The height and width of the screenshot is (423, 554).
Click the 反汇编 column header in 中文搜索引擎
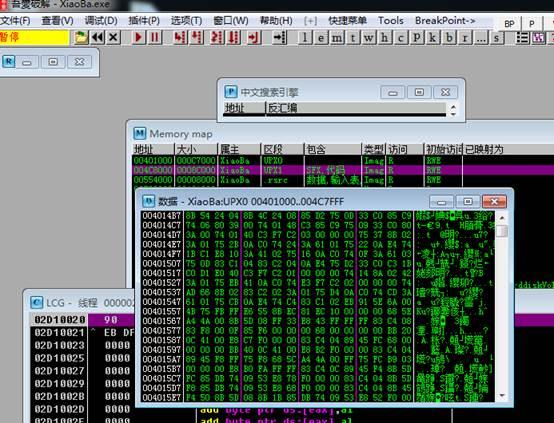click(x=355, y=108)
